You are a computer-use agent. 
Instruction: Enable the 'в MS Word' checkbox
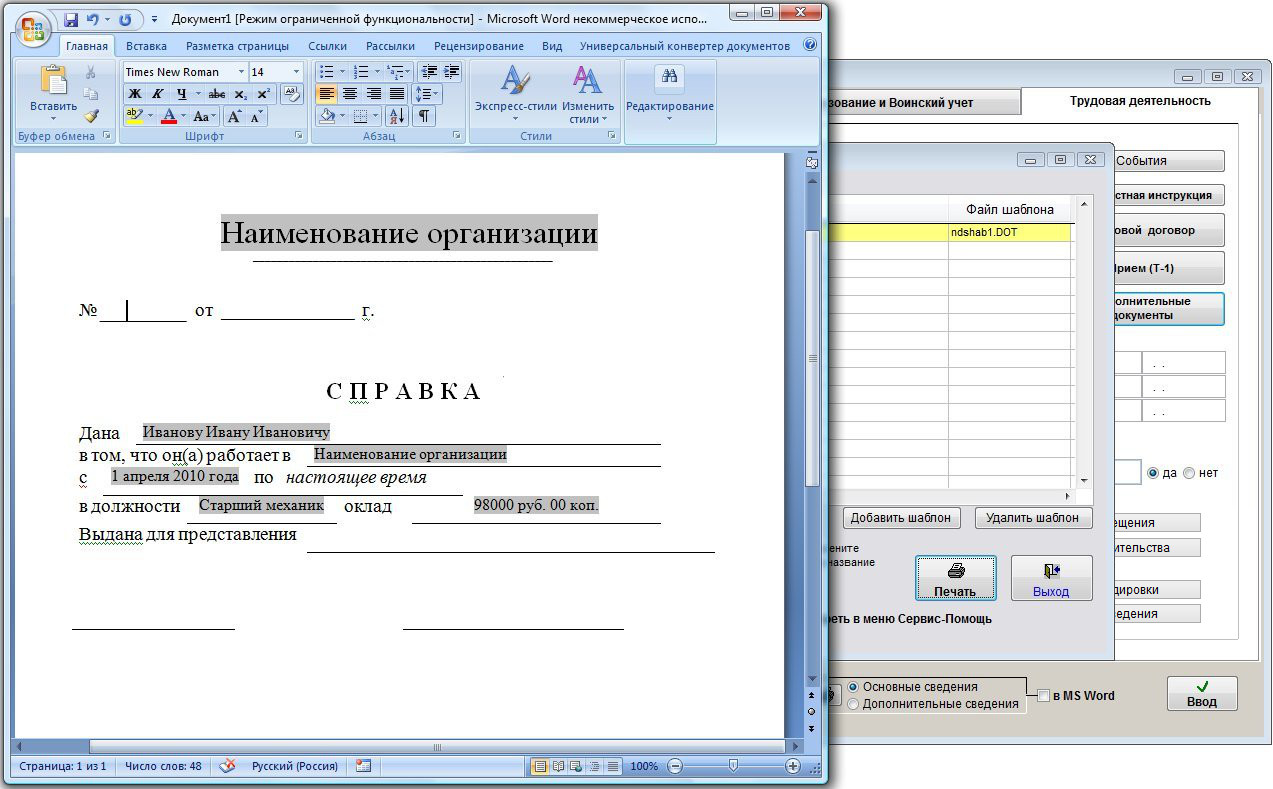click(1044, 696)
